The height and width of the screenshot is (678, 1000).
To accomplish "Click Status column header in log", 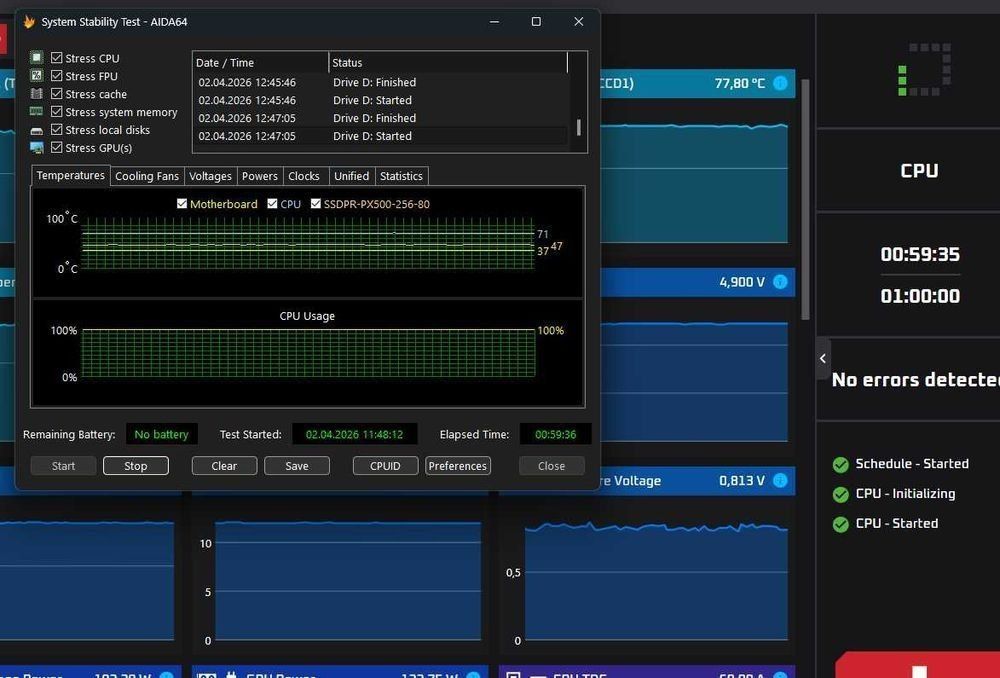I will tap(448, 63).
